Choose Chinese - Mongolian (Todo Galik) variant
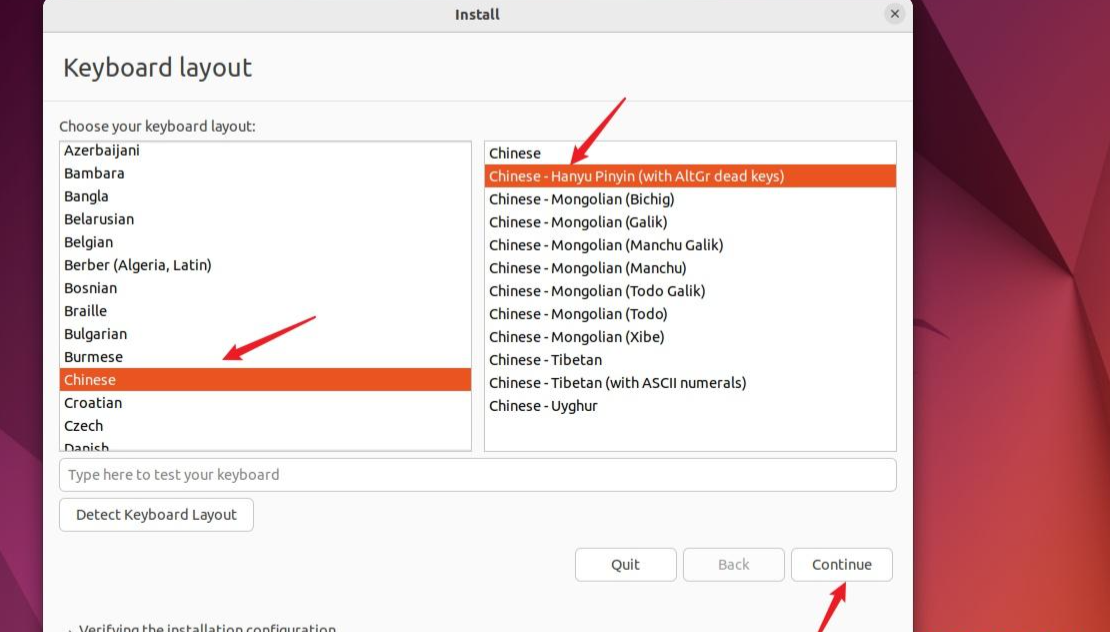Screen dimensions: 1110x632 (x=690, y=292)
